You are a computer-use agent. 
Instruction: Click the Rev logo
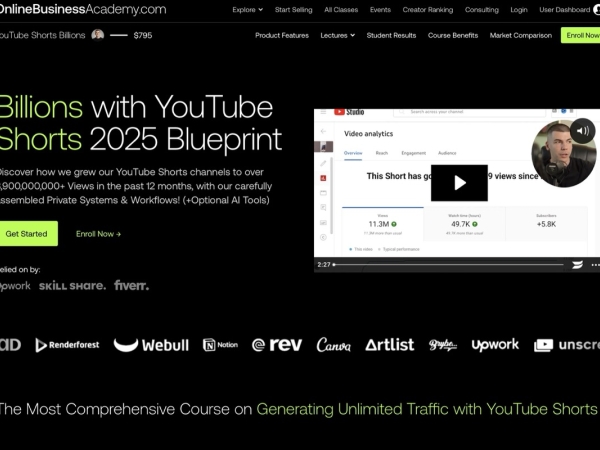click(x=277, y=345)
